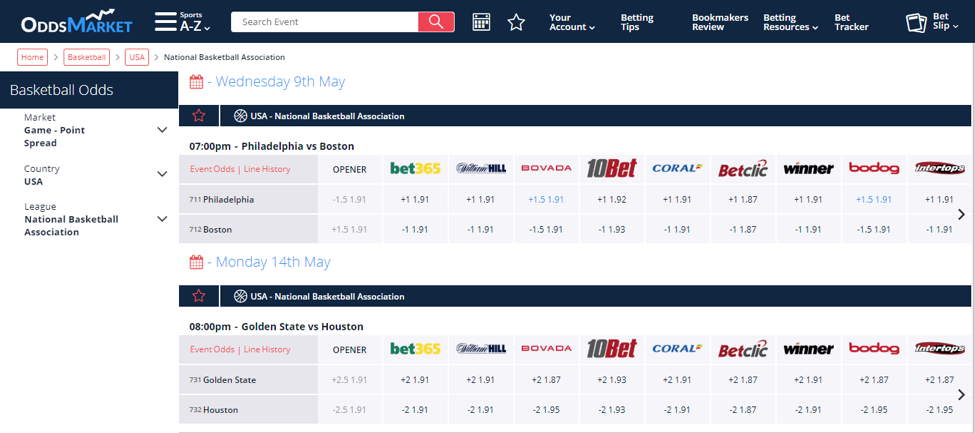Open Event Odds for Philadelphia vs Boston
975x433 pixels.
(212, 169)
